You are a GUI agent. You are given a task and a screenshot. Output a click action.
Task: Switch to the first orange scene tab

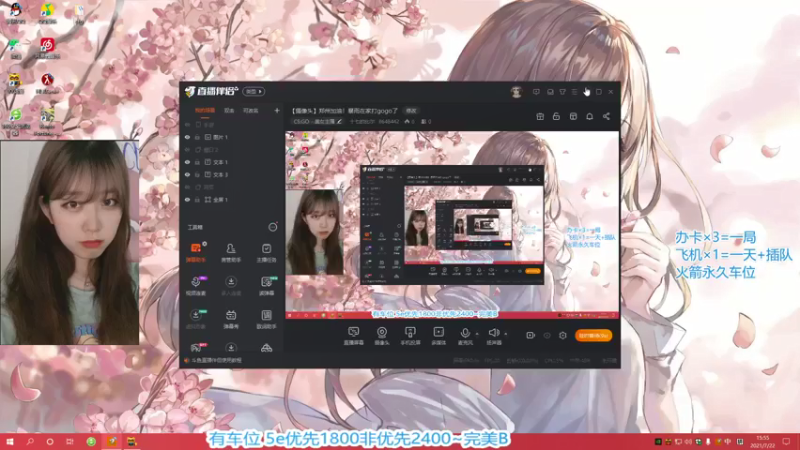205,110
